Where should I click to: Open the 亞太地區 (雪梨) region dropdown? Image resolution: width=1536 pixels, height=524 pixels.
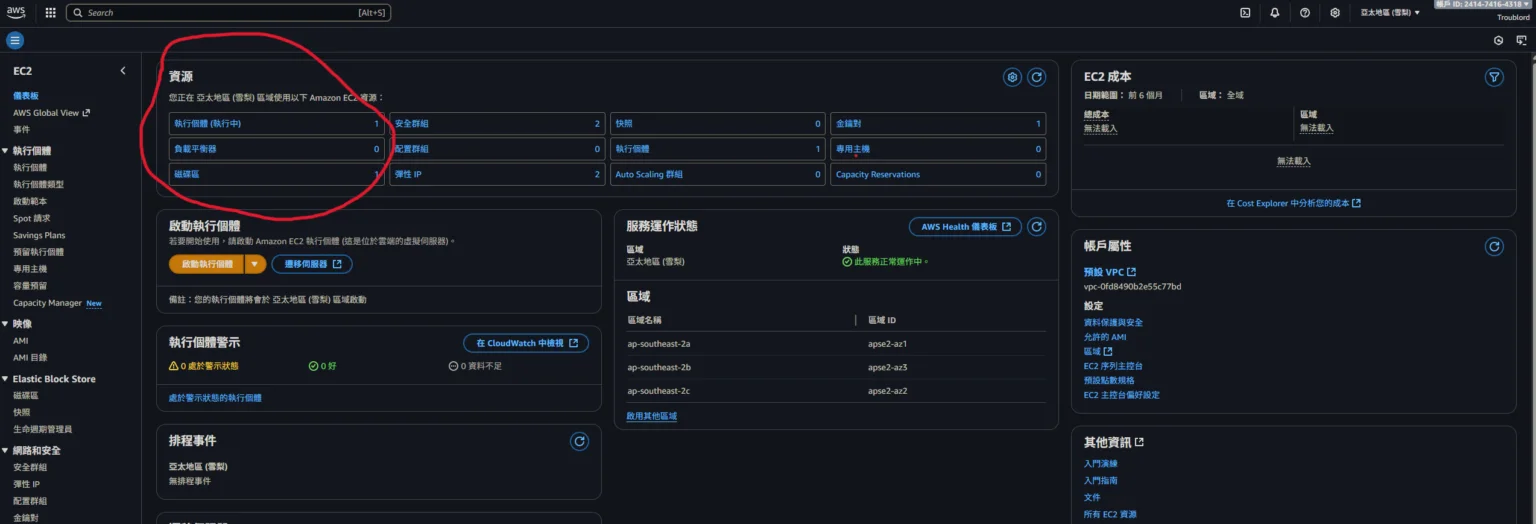(1390, 13)
